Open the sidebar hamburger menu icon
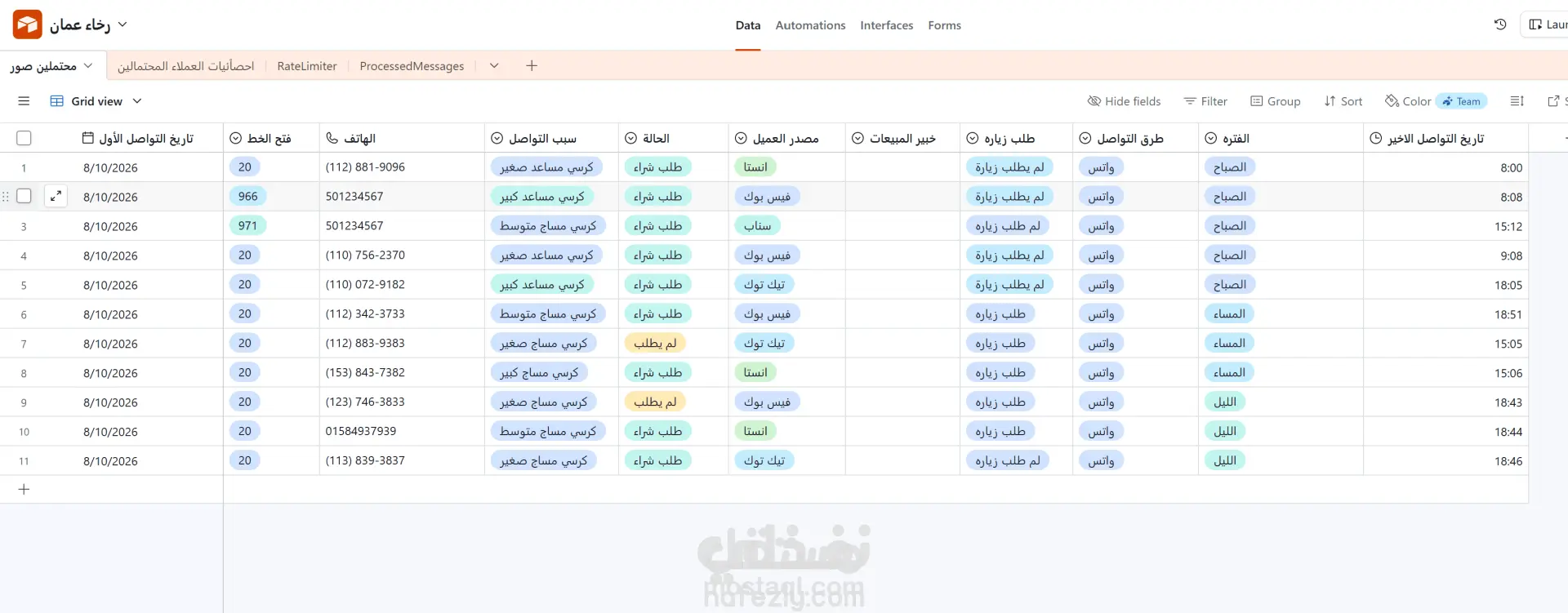The height and width of the screenshot is (613, 1568). [x=24, y=101]
